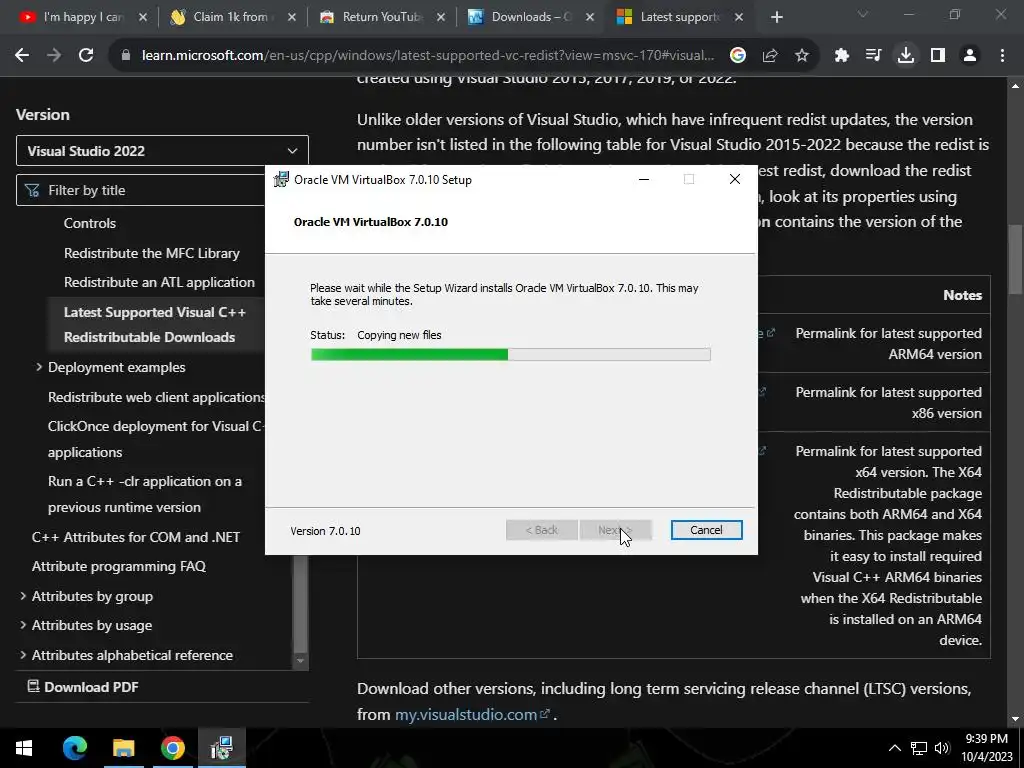Image resolution: width=1024 pixels, height=768 pixels.
Task: Open Chrome profile icon
Action: 970,56
